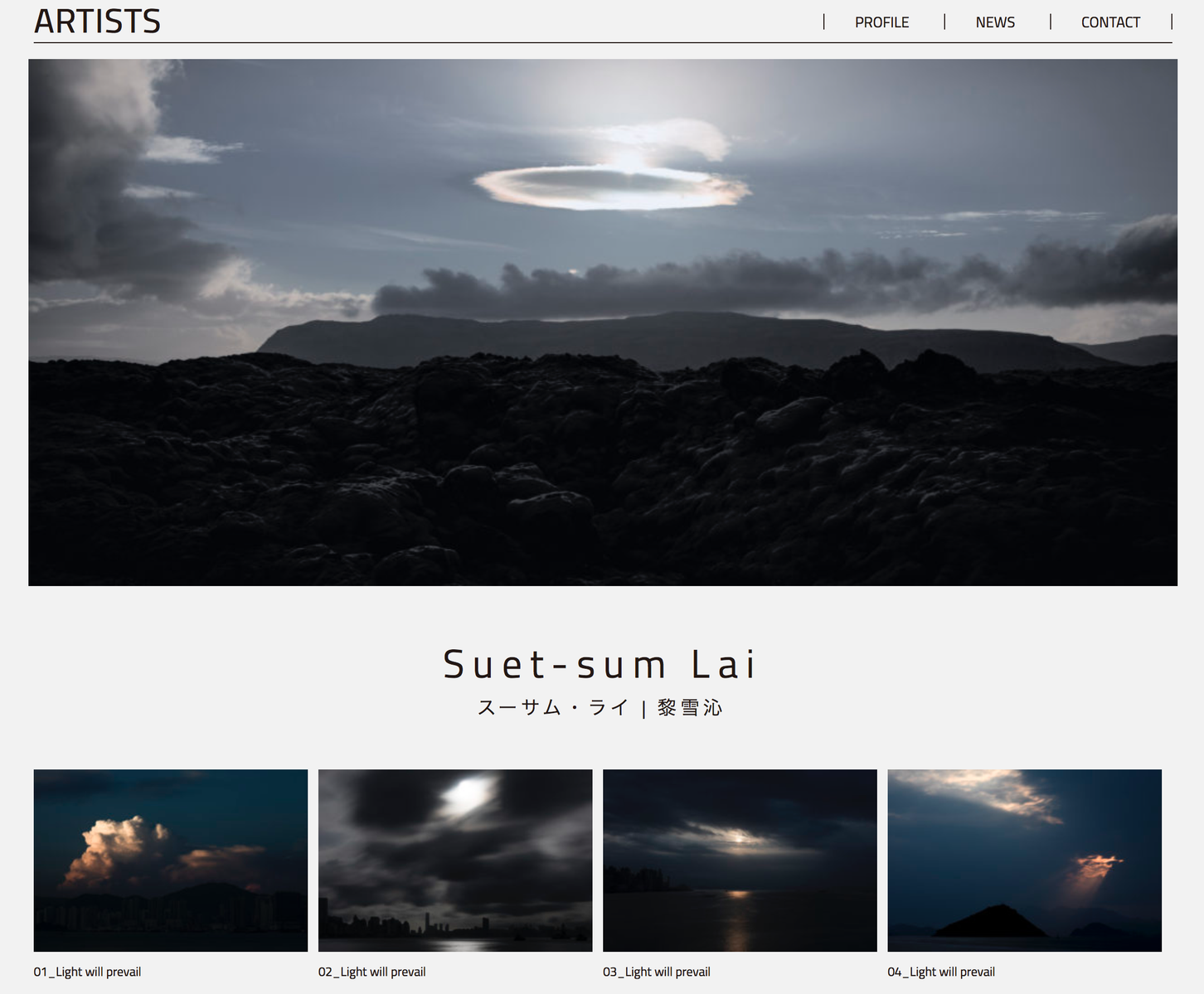Select the CONTACT menu item

point(1110,22)
